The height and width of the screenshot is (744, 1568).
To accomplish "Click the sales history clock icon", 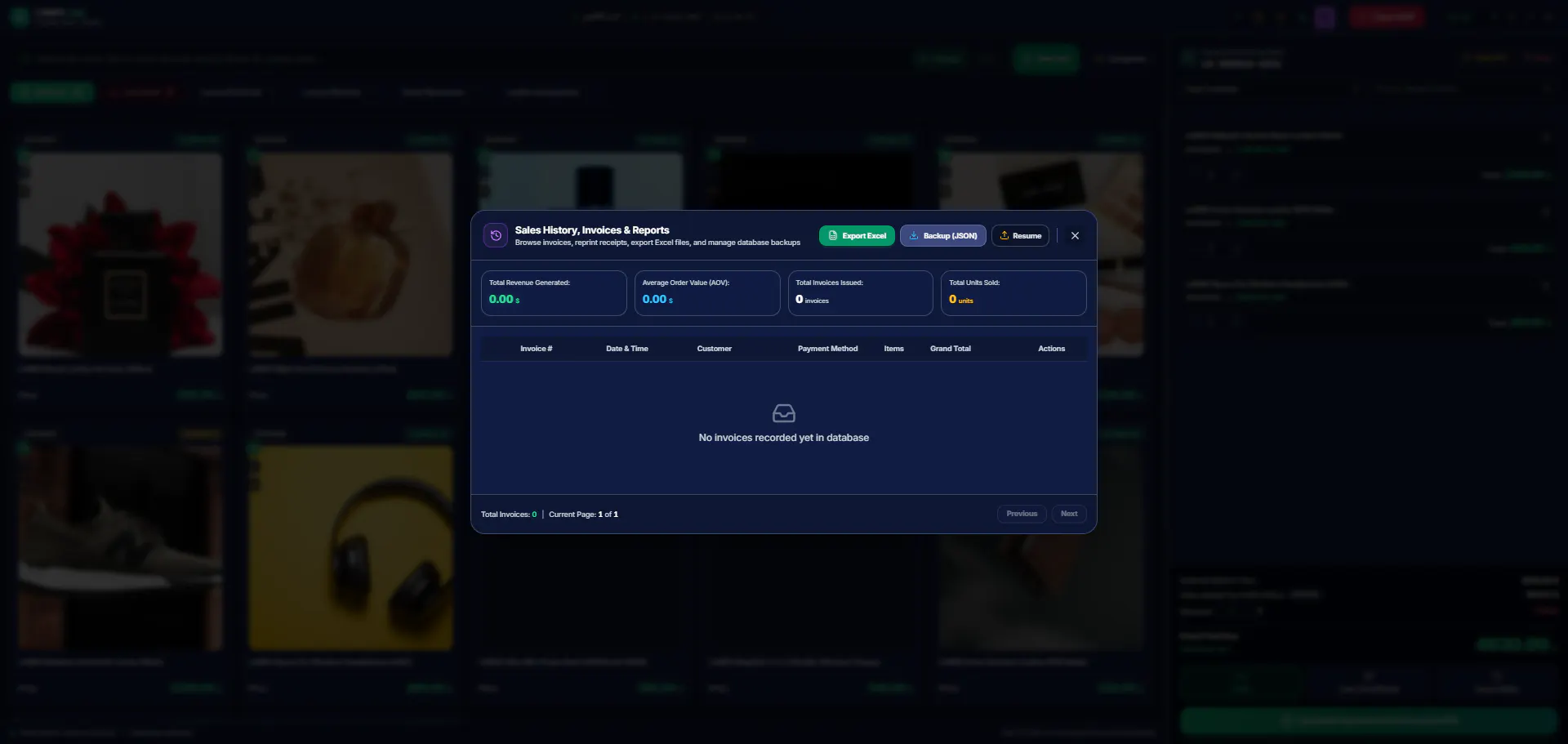I will tap(496, 235).
